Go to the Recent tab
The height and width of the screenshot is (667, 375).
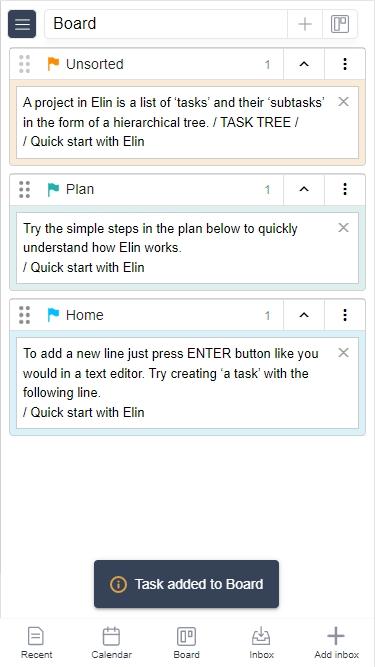(37, 642)
